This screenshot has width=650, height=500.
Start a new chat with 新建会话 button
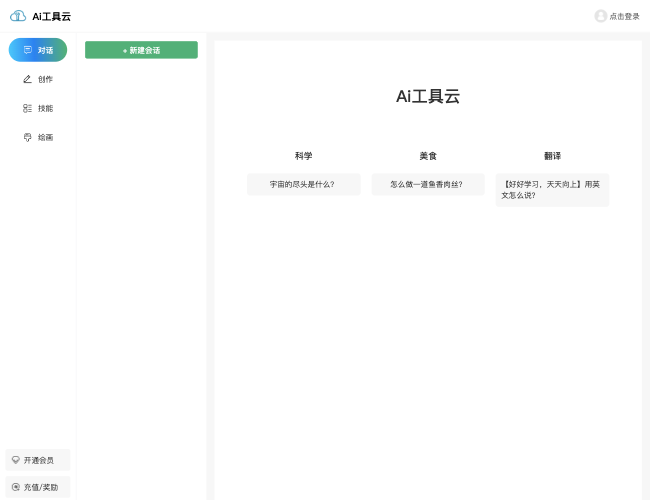point(141,50)
